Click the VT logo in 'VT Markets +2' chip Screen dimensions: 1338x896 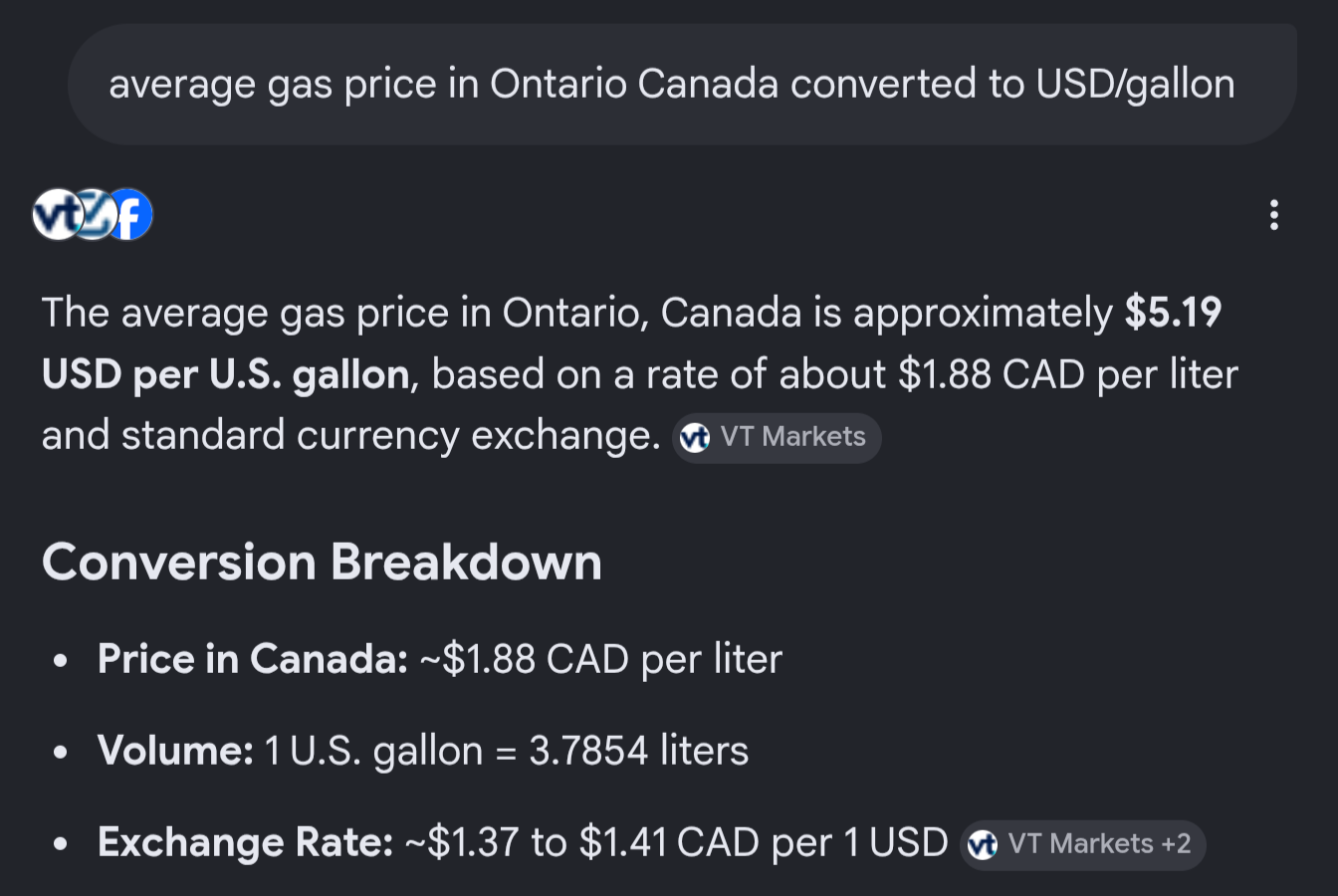pos(983,844)
